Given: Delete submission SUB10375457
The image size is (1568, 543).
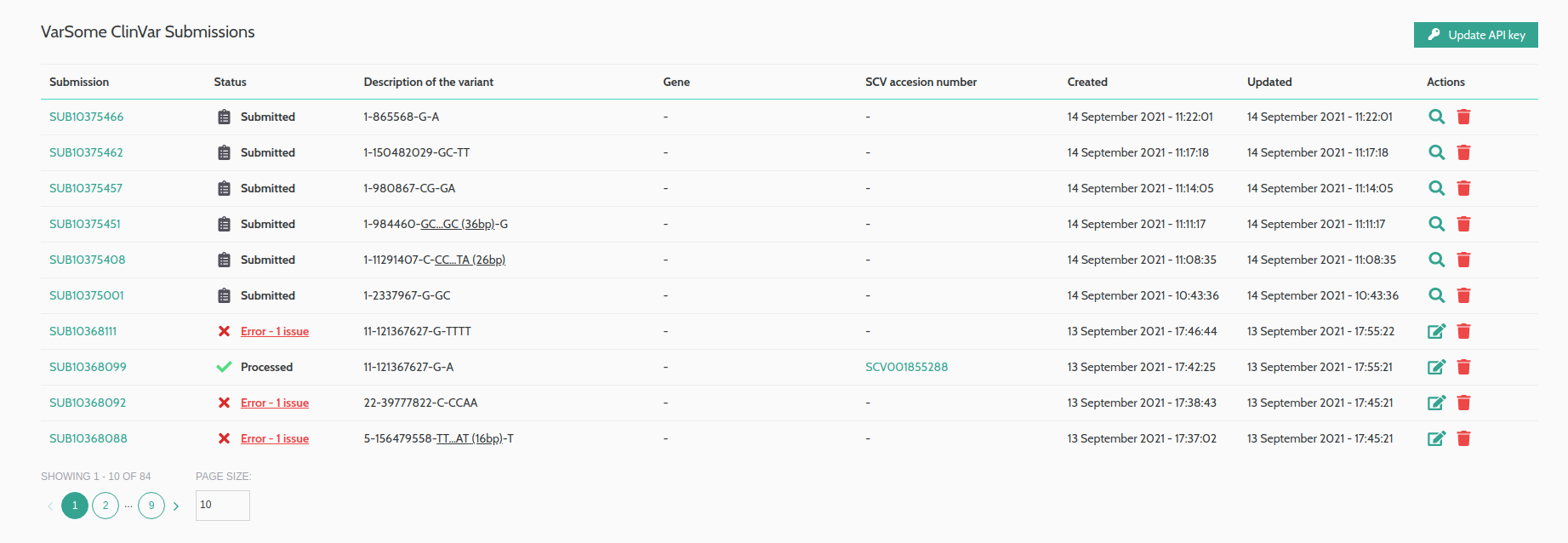Looking at the screenshot, I should click(x=1463, y=188).
